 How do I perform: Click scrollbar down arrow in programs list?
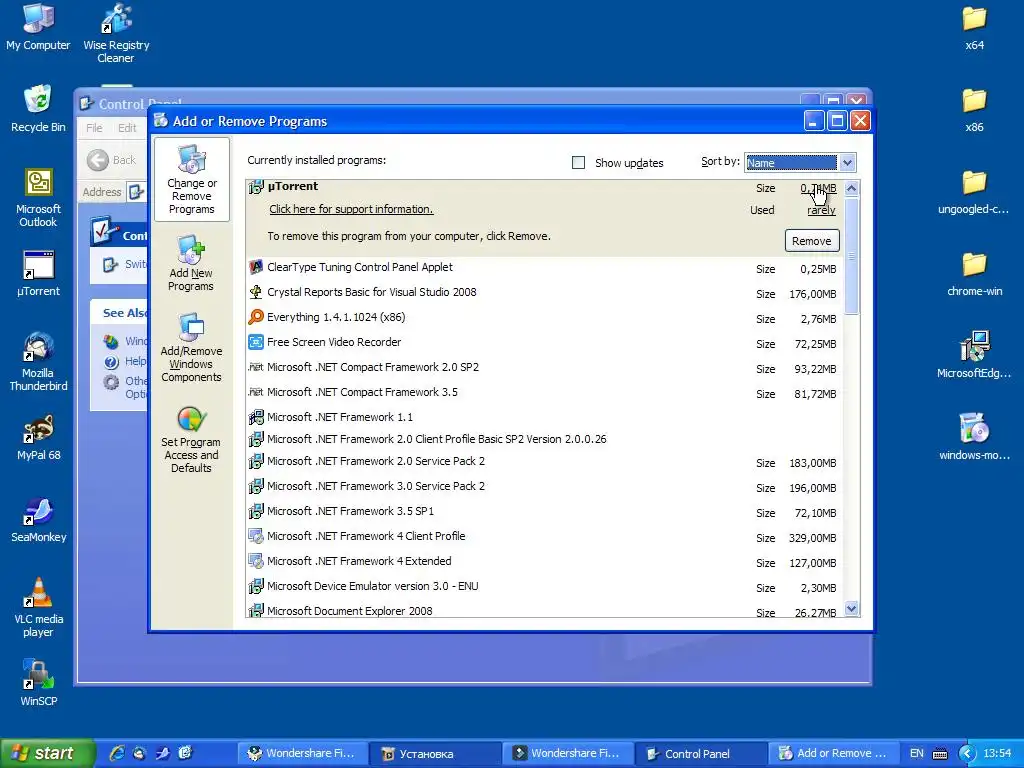coord(851,609)
